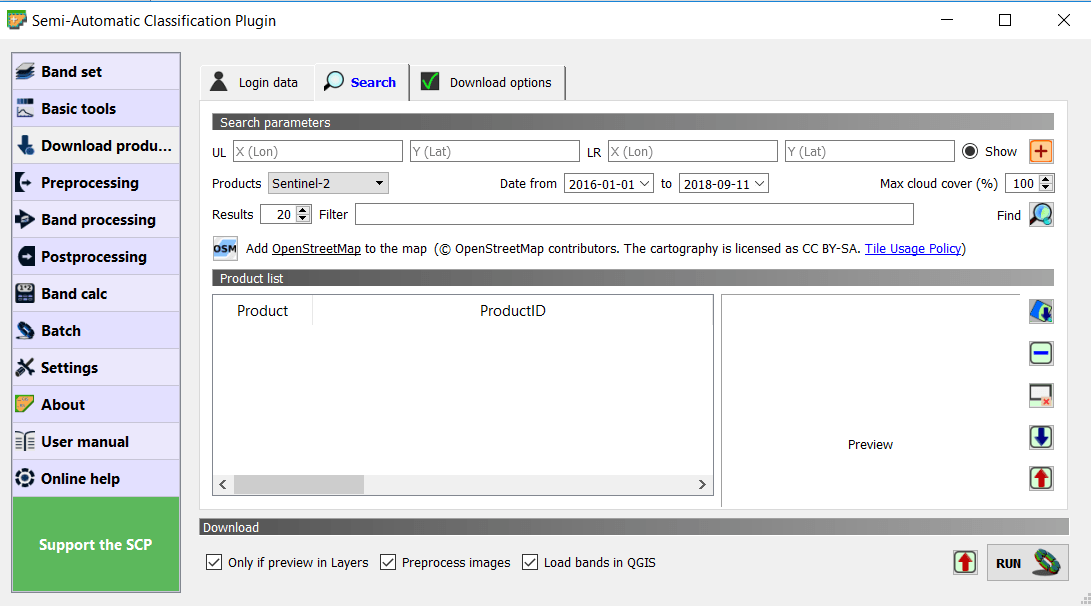
Task: Click the Max cloud cover 100 field
Action: (1022, 183)
